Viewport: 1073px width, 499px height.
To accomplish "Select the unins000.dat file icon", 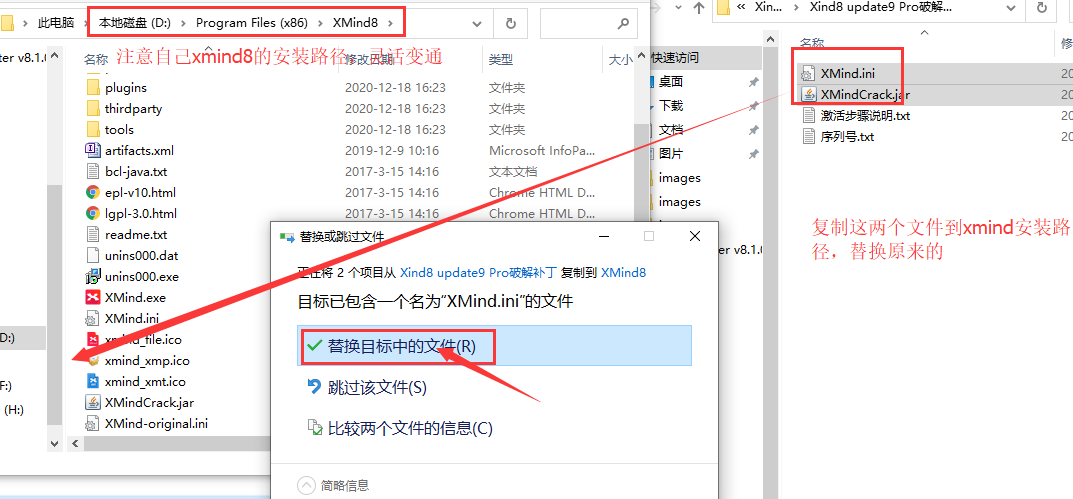I will click(x=93, y=256).
